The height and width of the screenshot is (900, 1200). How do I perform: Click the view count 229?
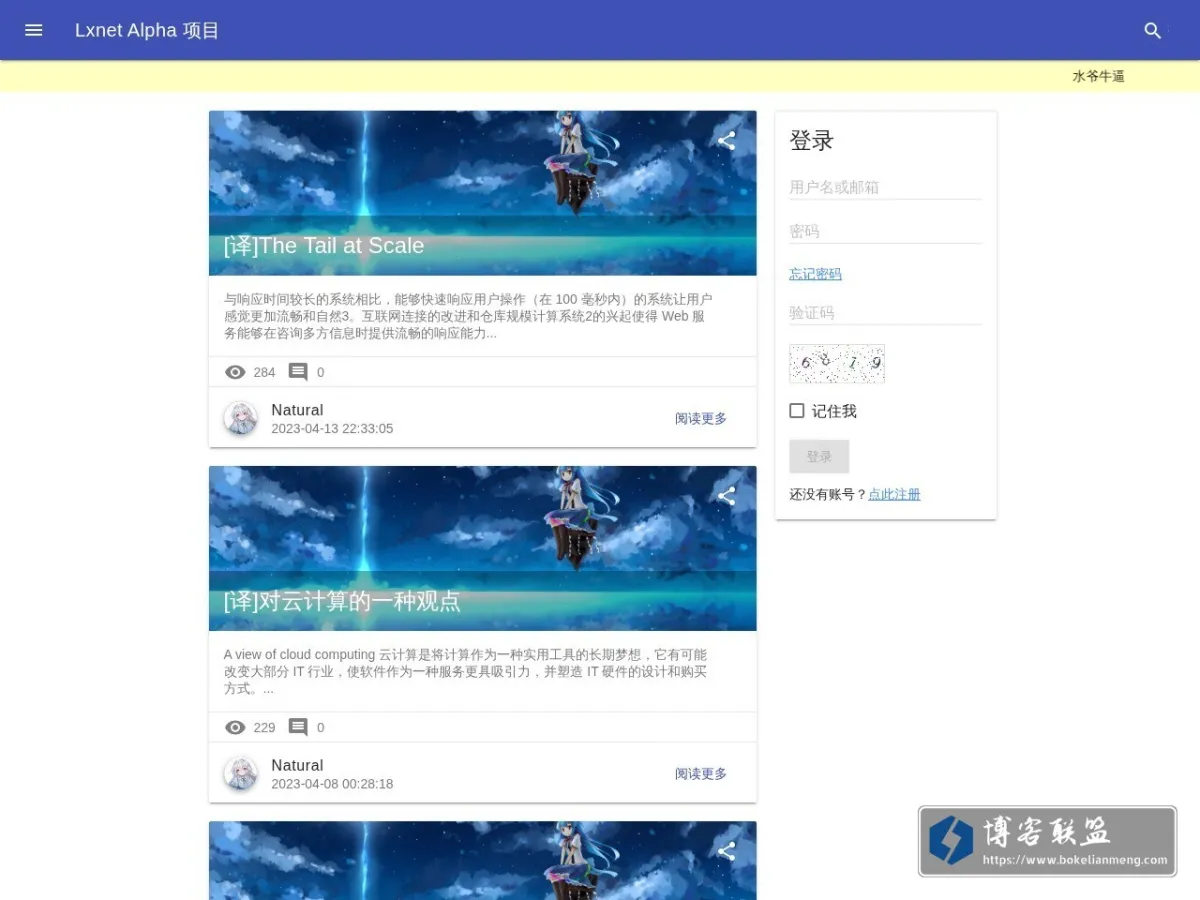click(264, 727)
